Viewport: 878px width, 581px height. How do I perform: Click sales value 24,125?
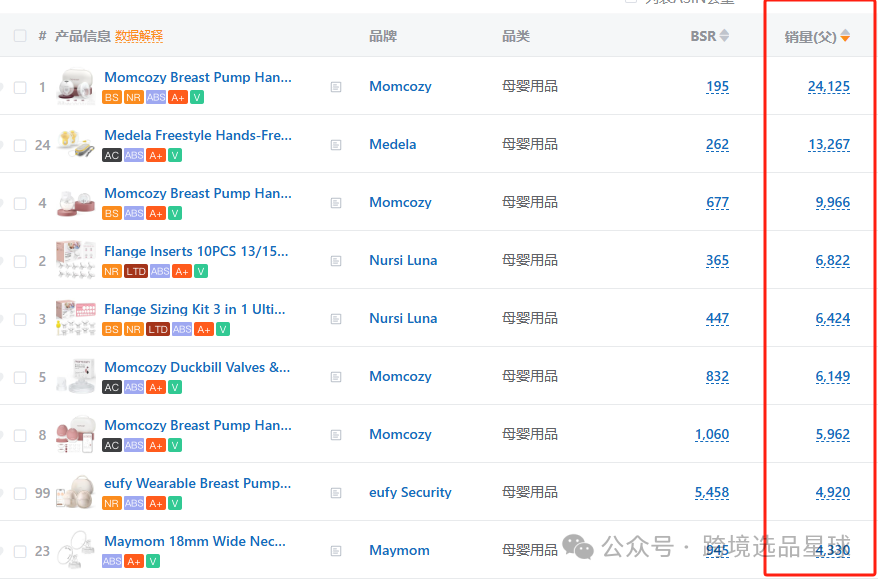(829, 87)
